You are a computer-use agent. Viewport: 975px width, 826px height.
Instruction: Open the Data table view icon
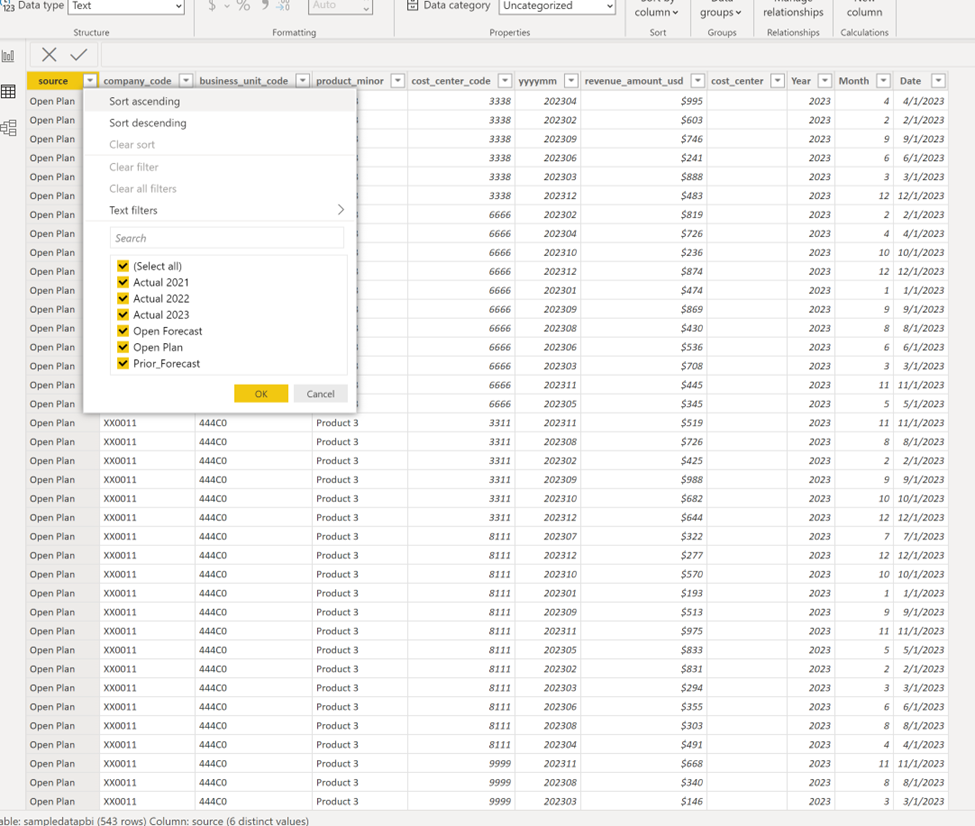8,92
